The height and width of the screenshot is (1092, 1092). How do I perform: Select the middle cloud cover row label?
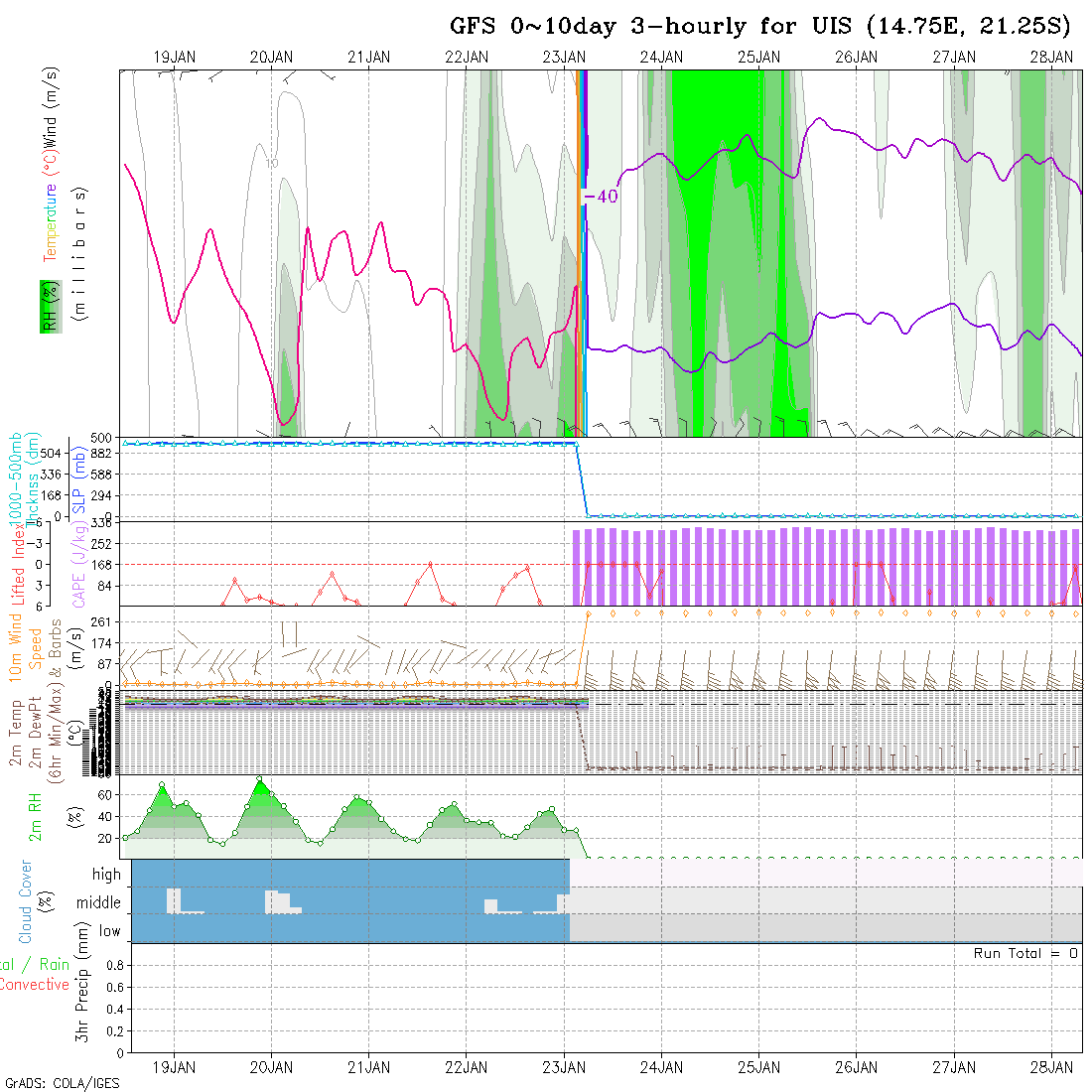tap(99, 903)
